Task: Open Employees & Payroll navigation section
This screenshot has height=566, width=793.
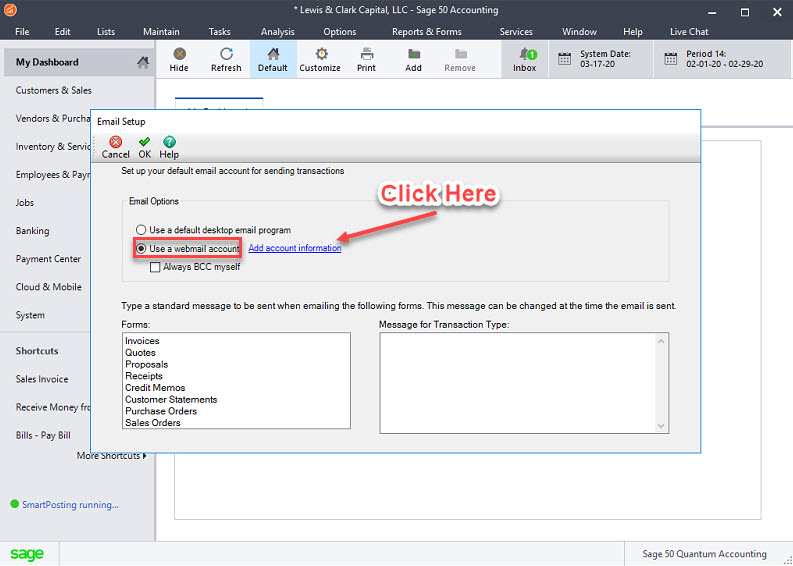Action: [x=53, y=175]
